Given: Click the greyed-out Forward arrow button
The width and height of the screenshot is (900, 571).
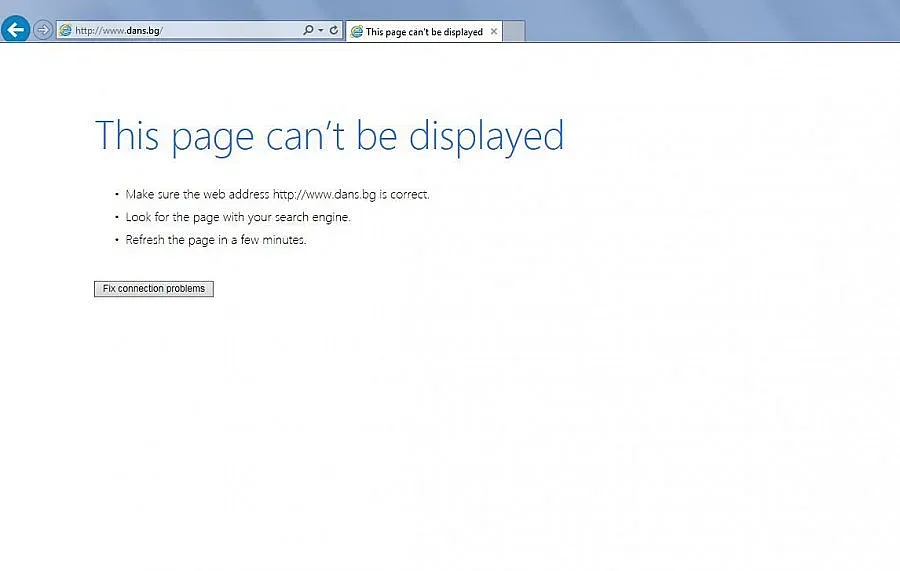Looking at the screenshot, I should click(x=43, y=30).
